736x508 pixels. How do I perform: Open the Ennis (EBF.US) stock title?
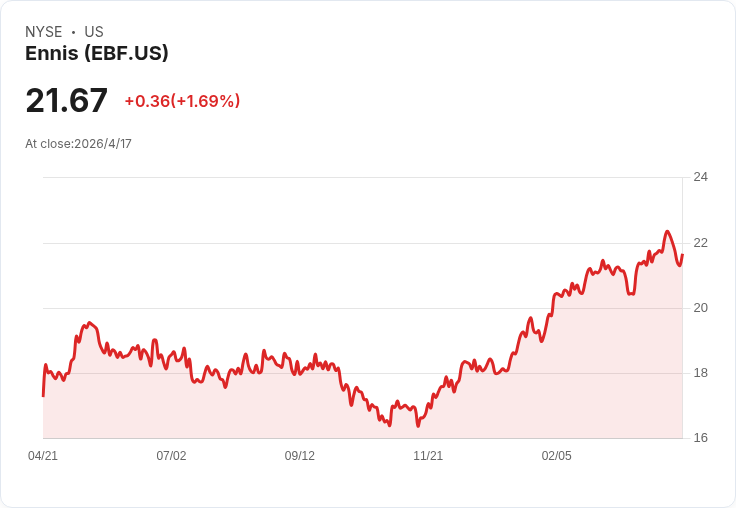(97, 53)
